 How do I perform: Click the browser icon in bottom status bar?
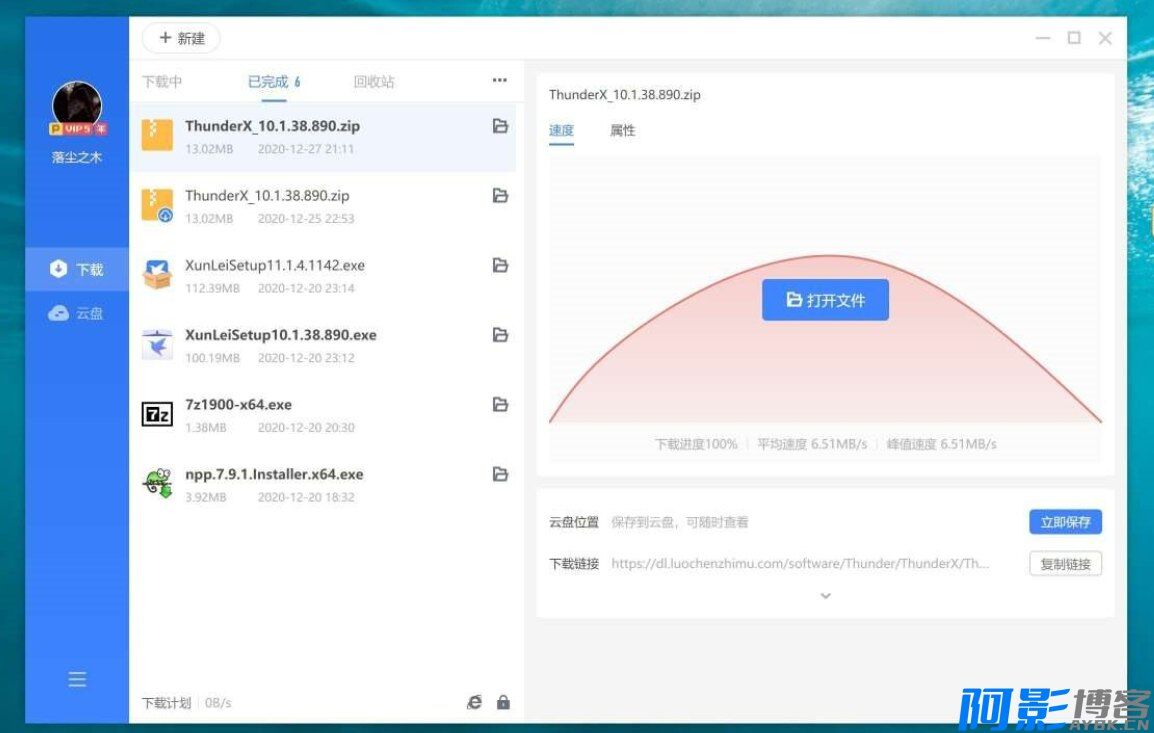(474, 702)
